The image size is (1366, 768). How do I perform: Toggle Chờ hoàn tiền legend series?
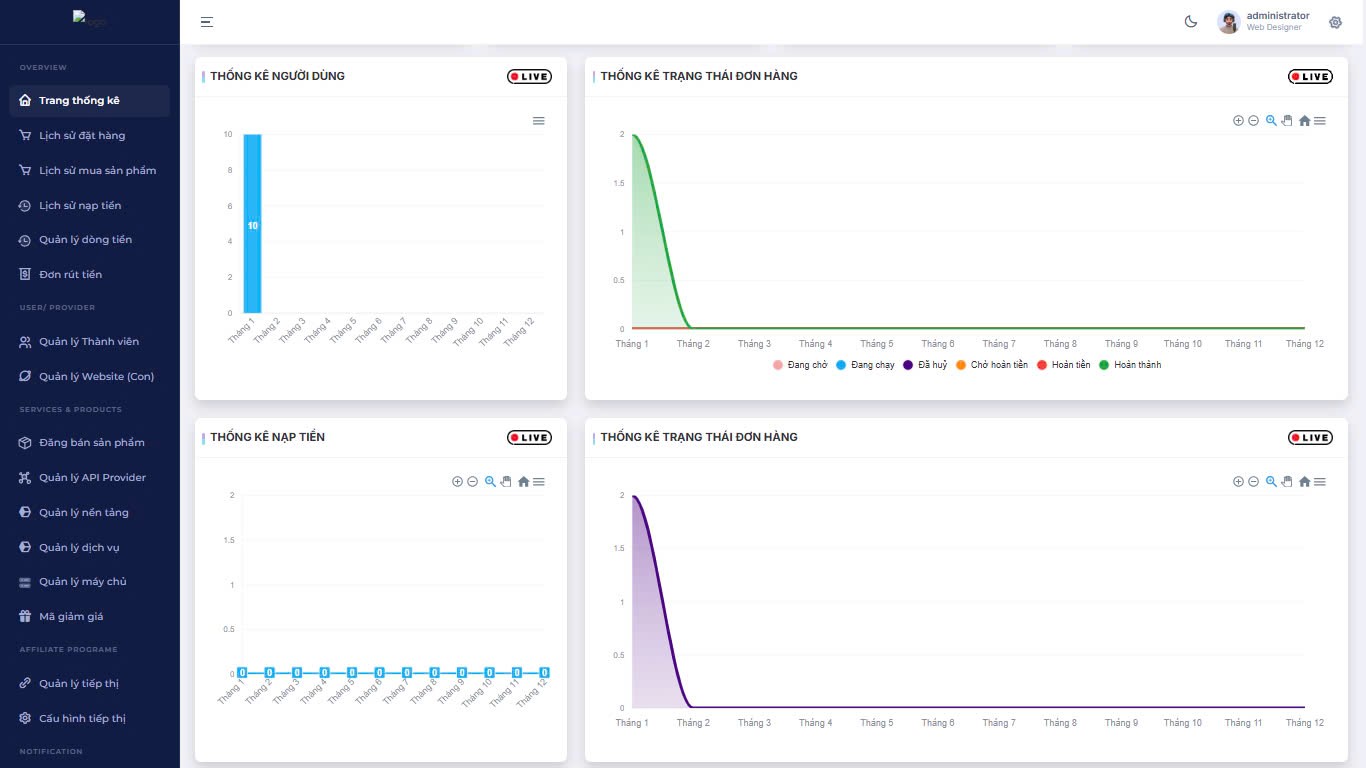pos(991,365)
